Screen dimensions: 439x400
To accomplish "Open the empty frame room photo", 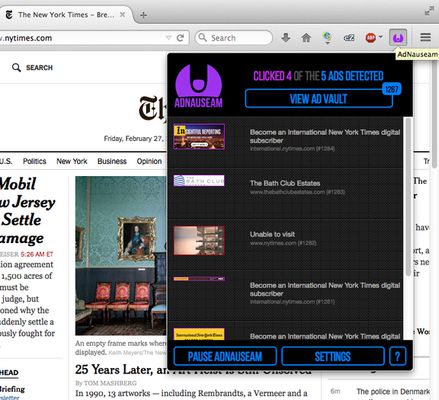I will click(121, 256).
